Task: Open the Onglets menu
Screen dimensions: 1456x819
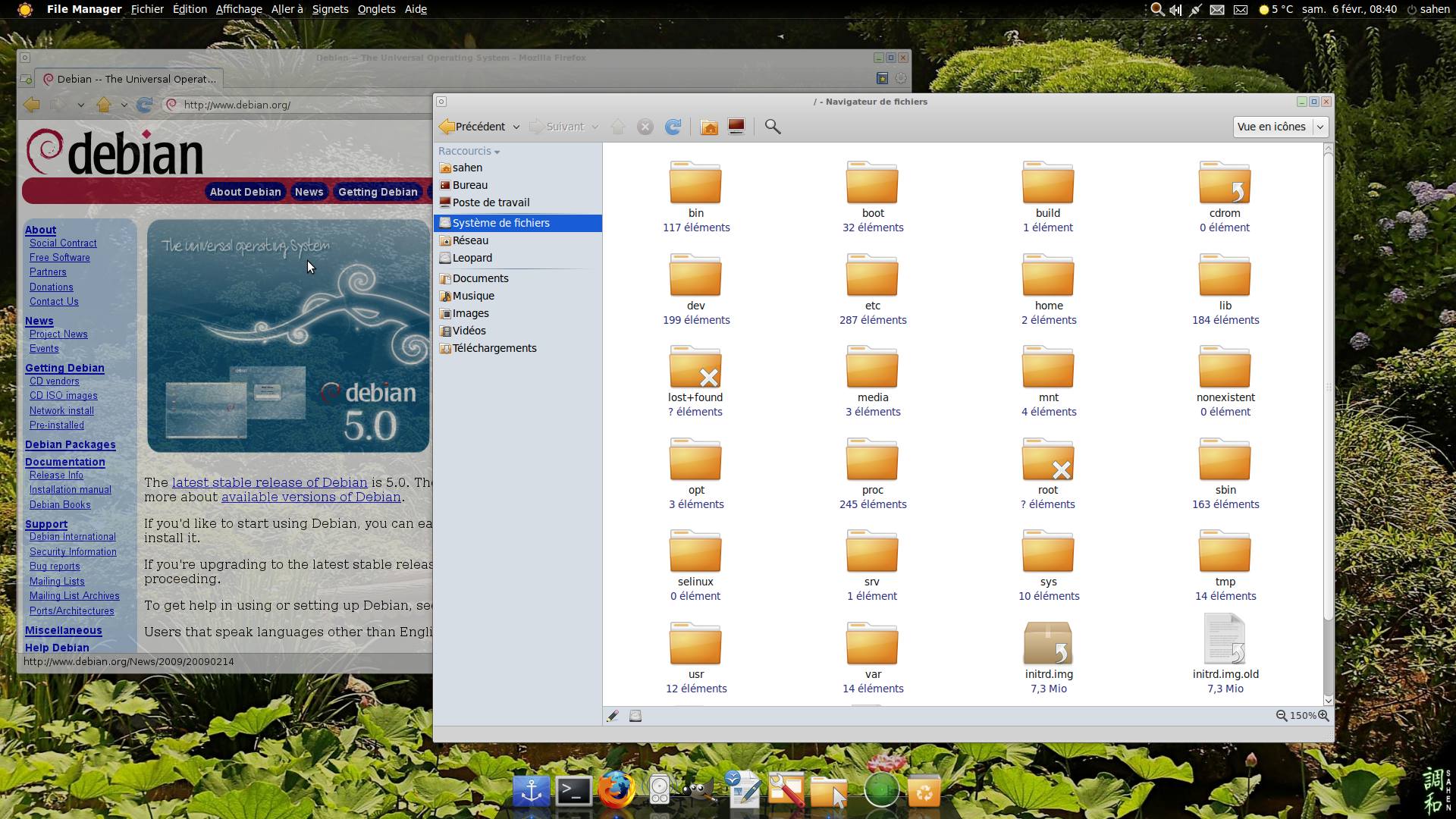Action: tap(377, 9)
